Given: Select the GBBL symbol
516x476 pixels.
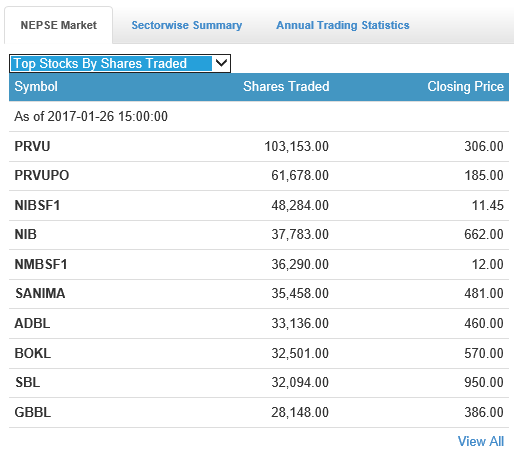Looking at the screenshot, I should coord(33,412).
